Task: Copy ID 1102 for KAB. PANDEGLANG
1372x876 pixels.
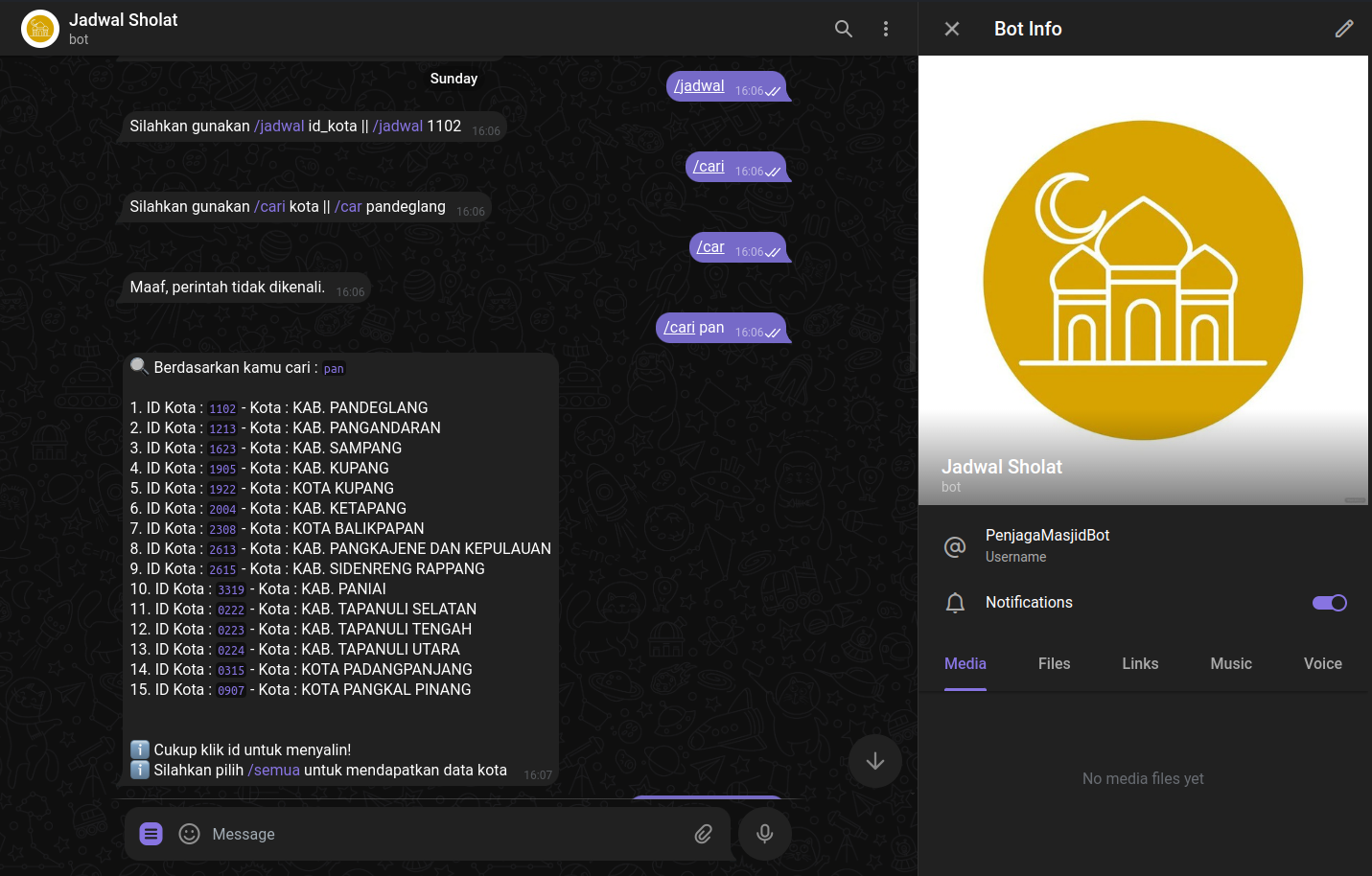Action: [x=222, y=408]
